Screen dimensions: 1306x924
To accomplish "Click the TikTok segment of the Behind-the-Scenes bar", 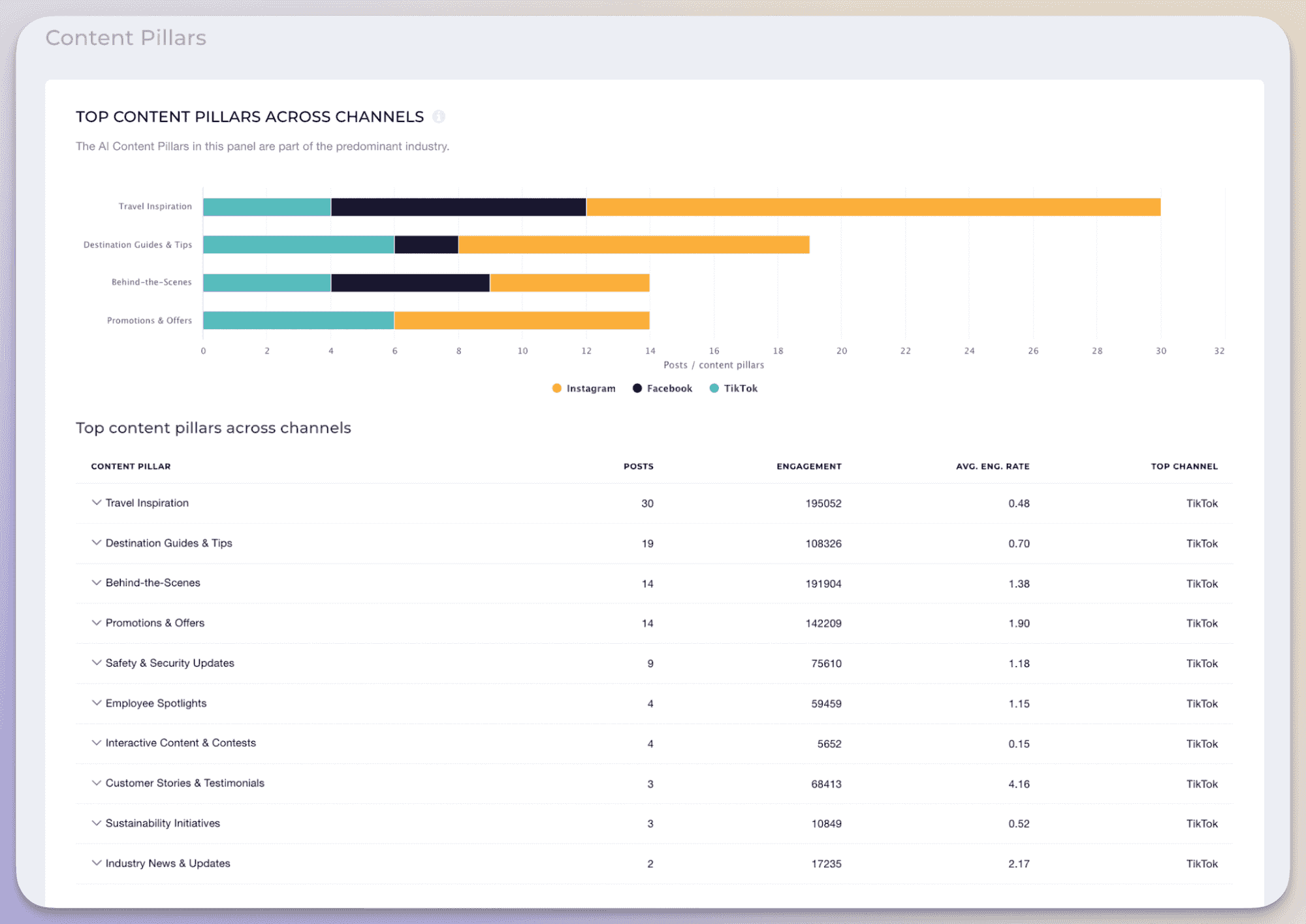I will tap(267, 283).
